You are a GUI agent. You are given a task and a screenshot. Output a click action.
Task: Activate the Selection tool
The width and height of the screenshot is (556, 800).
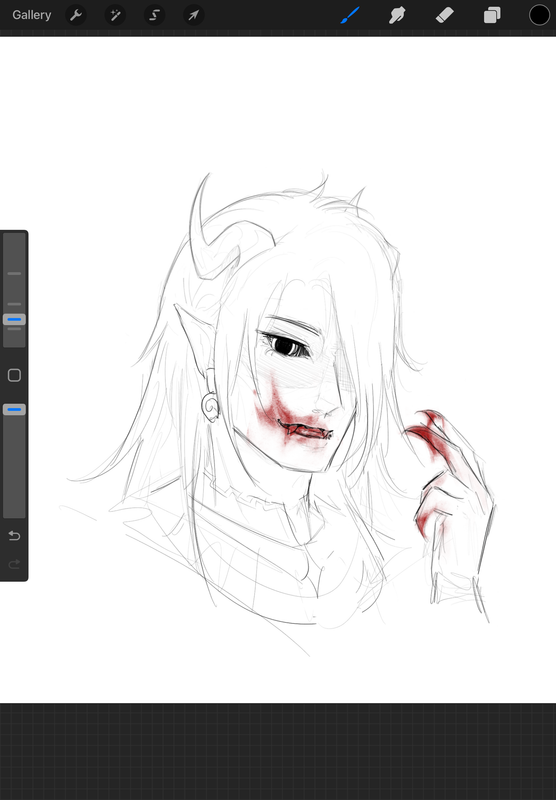[154, 15]
